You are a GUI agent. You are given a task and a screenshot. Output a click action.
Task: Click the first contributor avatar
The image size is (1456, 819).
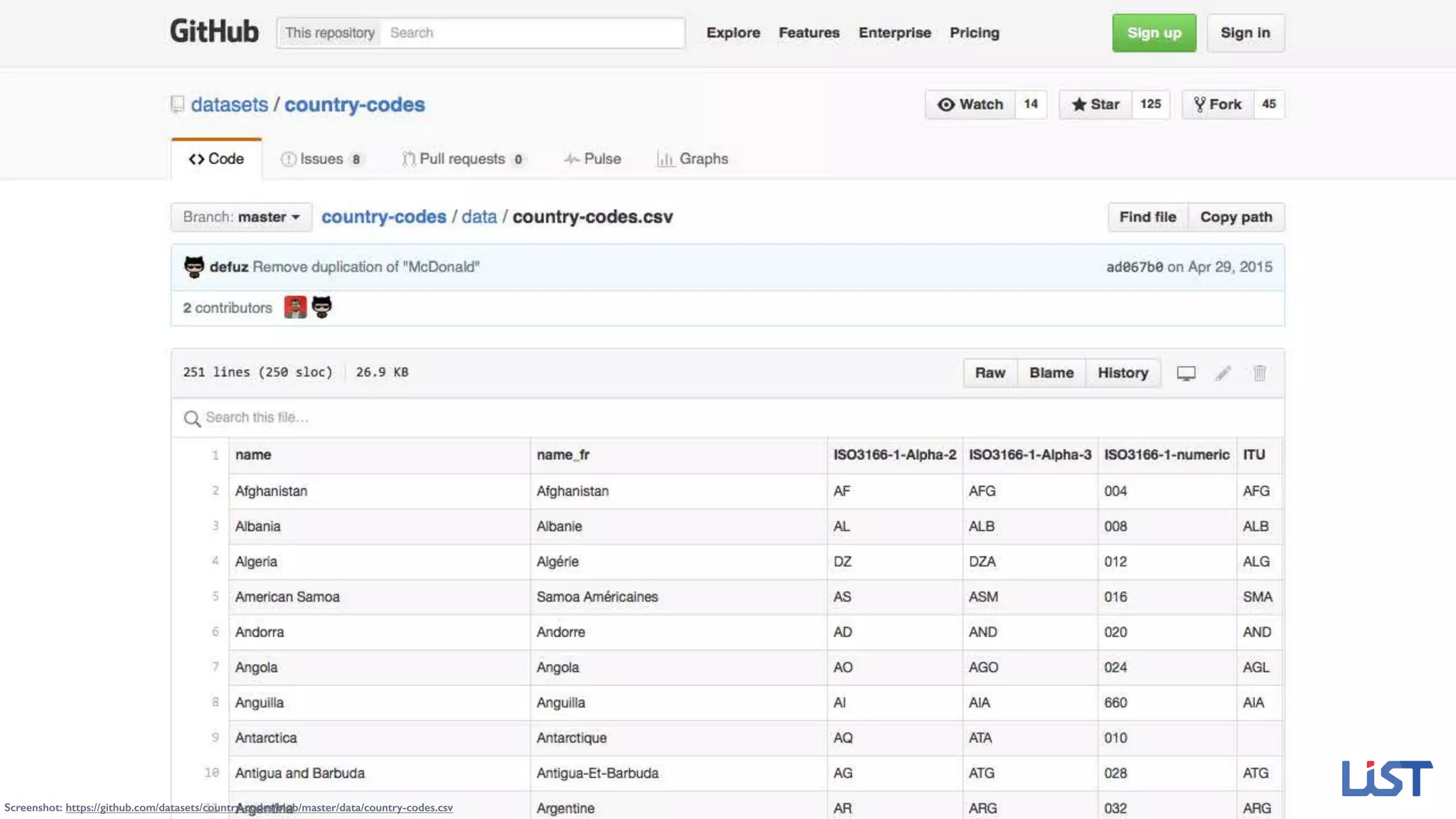click(x=295, y=307)
